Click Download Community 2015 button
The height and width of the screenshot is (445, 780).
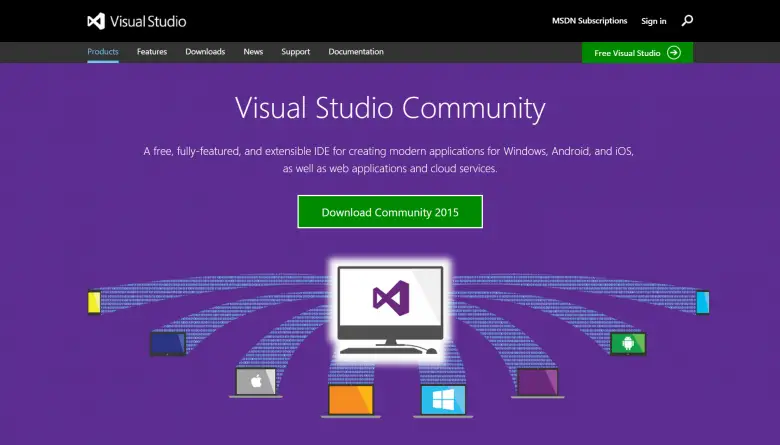tap(390, 212)
